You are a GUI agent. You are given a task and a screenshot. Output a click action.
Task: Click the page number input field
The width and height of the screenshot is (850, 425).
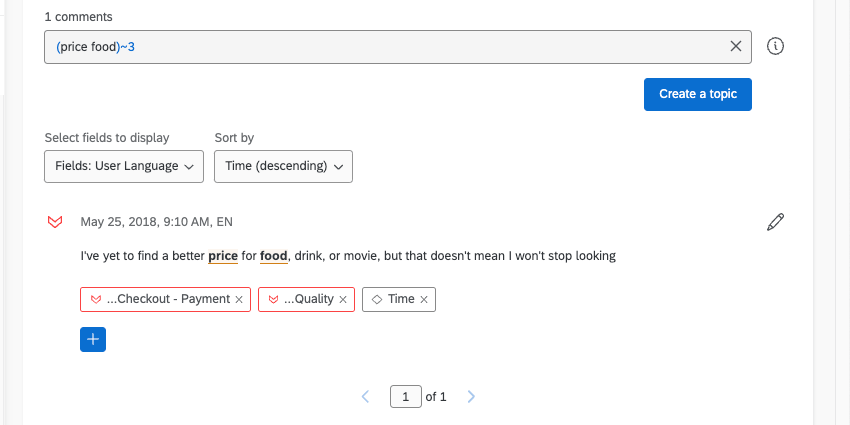405,397
